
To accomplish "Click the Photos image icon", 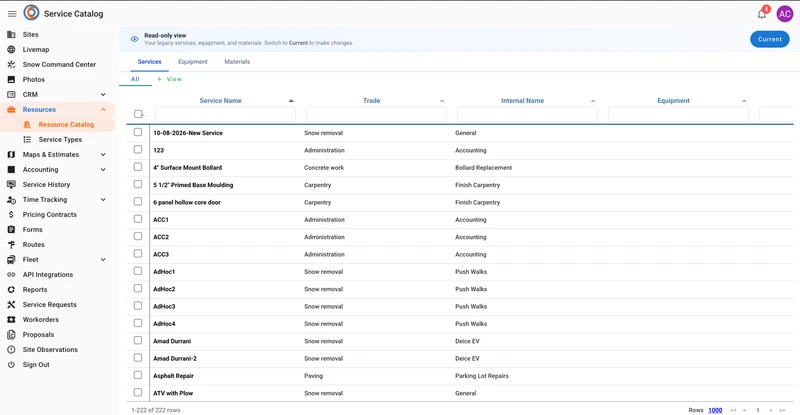I will (11, 80).
